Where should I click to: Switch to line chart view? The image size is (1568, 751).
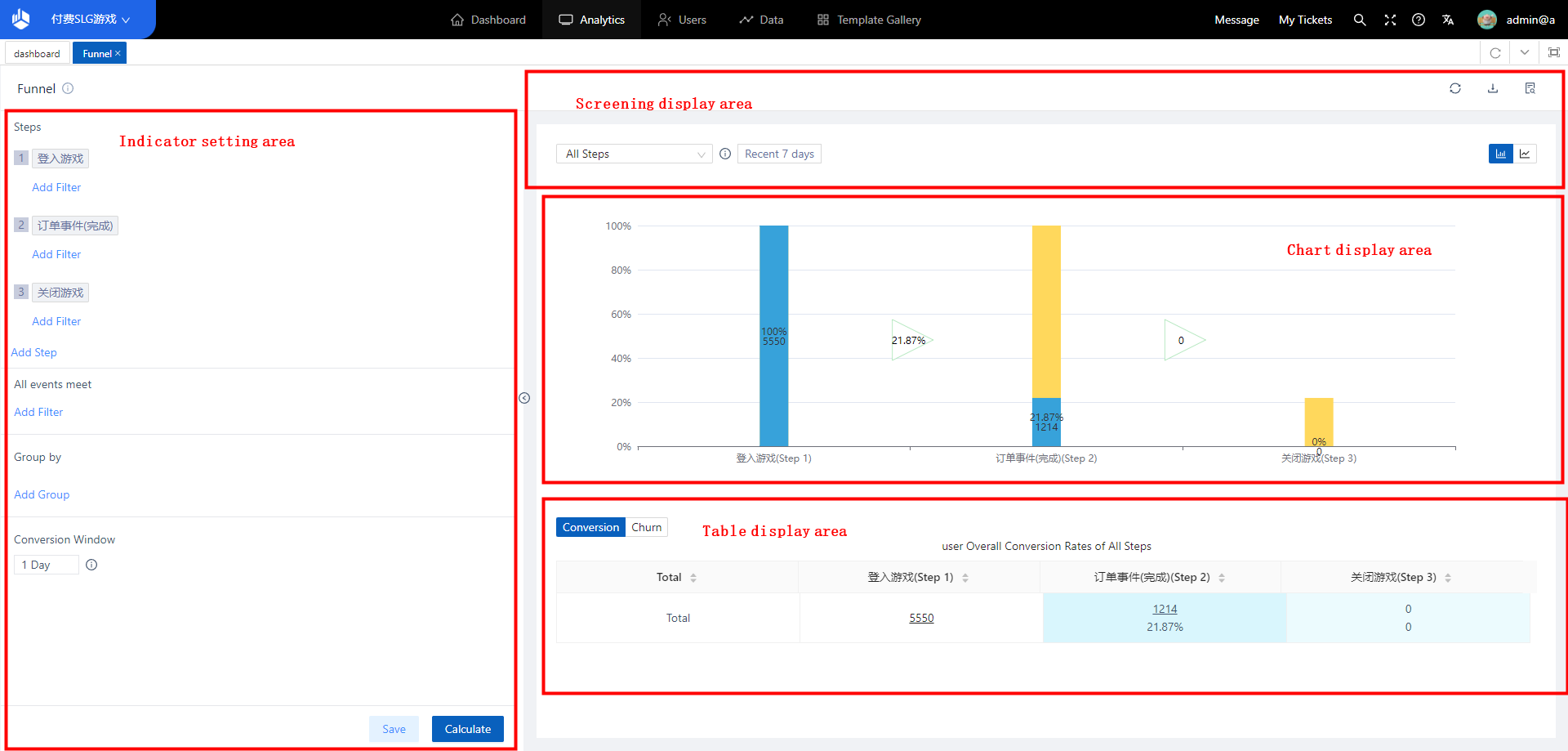(1525, 154)
